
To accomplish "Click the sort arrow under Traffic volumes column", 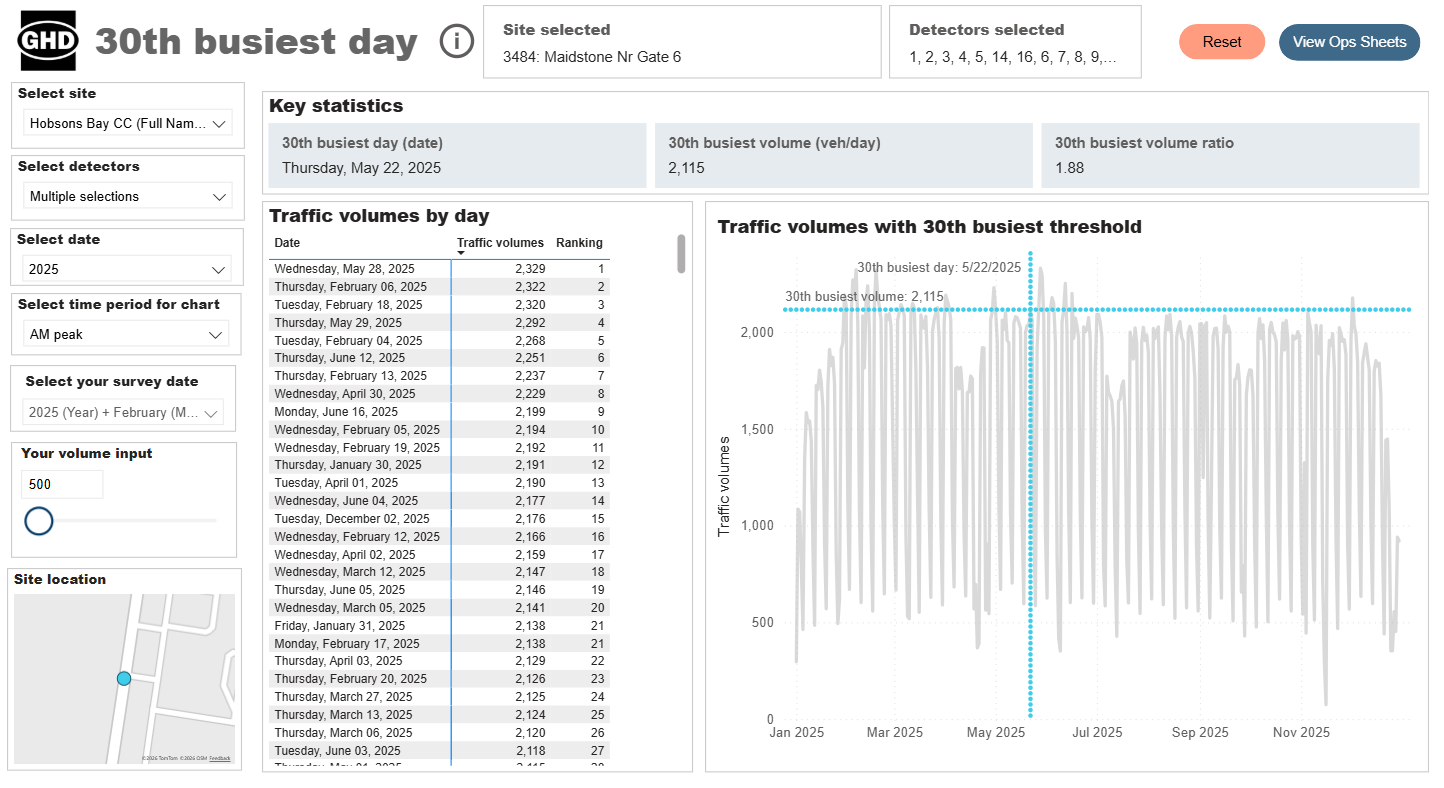I will (x=461, y=254).
